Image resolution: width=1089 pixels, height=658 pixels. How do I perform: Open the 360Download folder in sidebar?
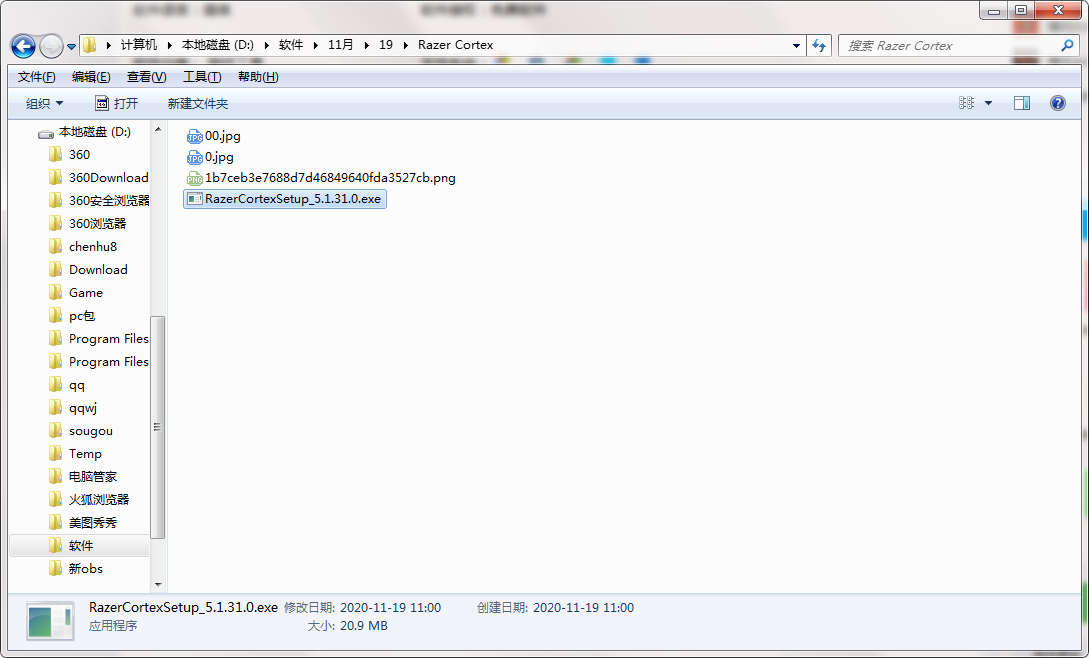click(x=99, y=178)
